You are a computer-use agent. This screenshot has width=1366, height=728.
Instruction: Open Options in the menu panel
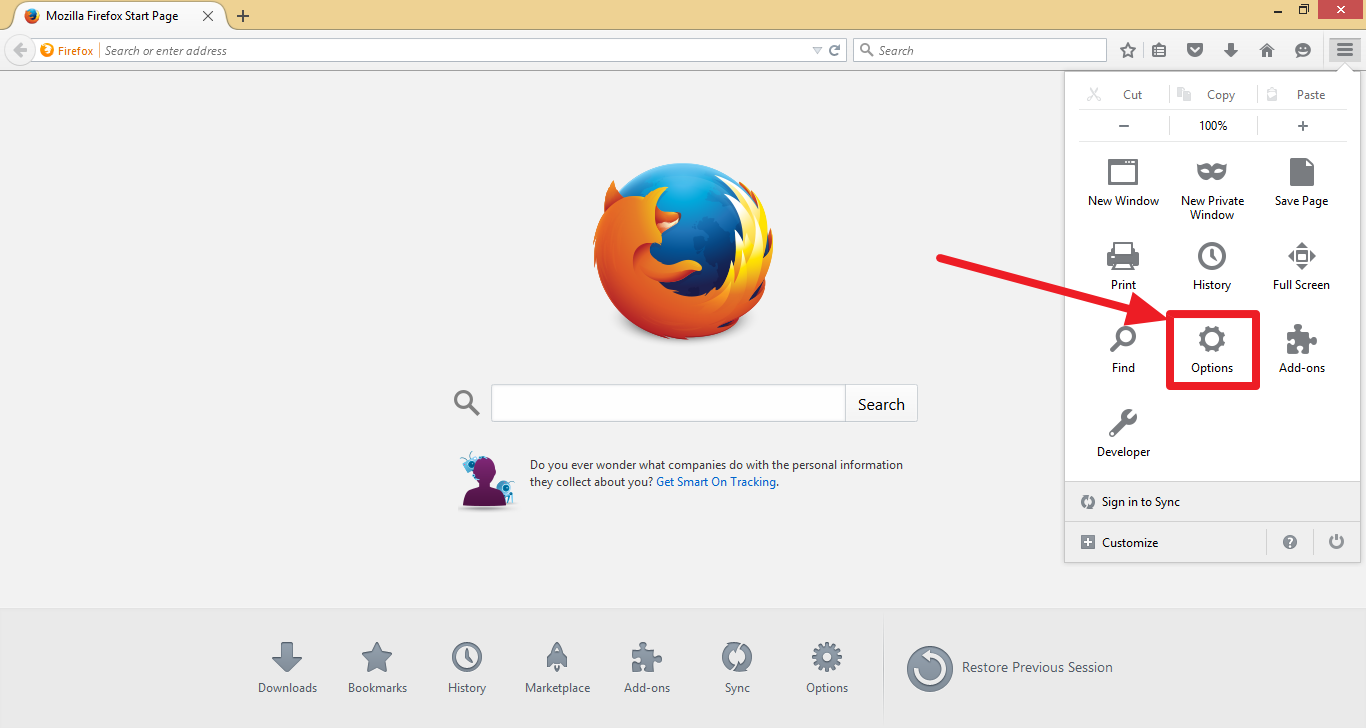[1212, 350]
